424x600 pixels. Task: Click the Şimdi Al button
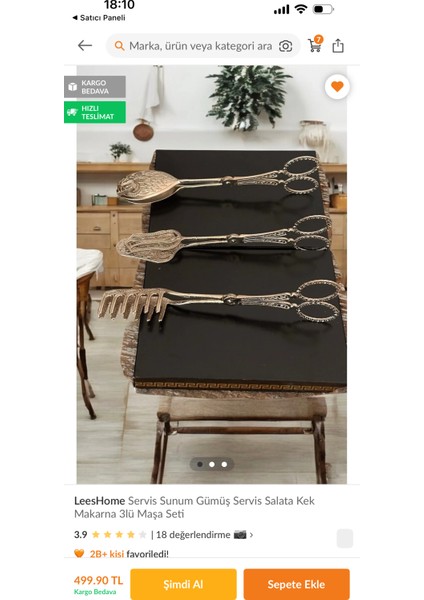point(183,584)
